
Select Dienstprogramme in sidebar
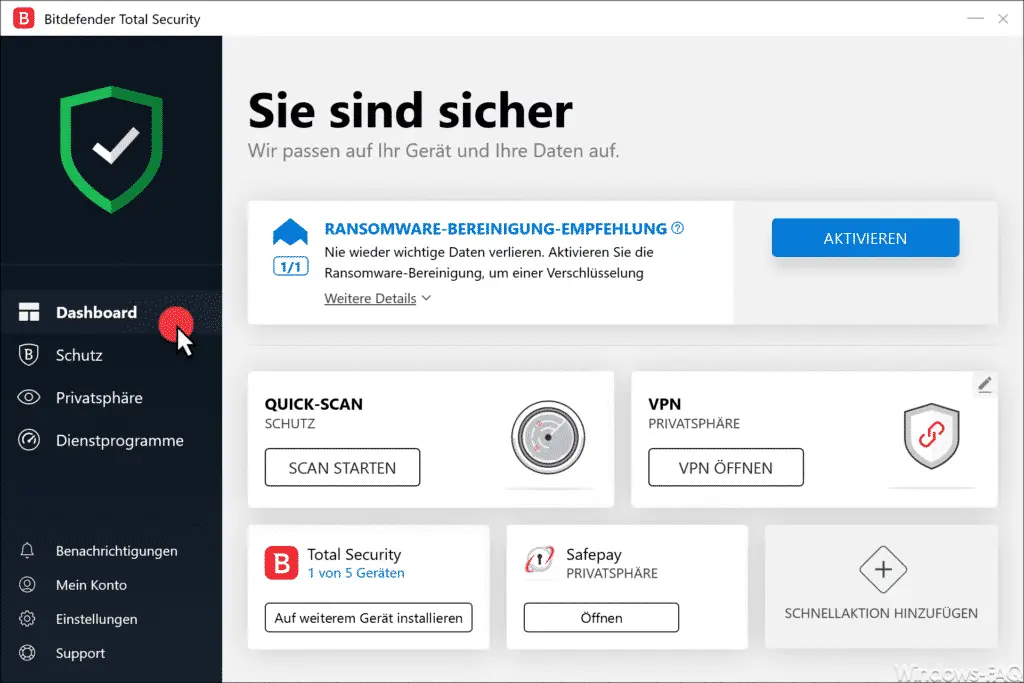click(x=111, y=440)
